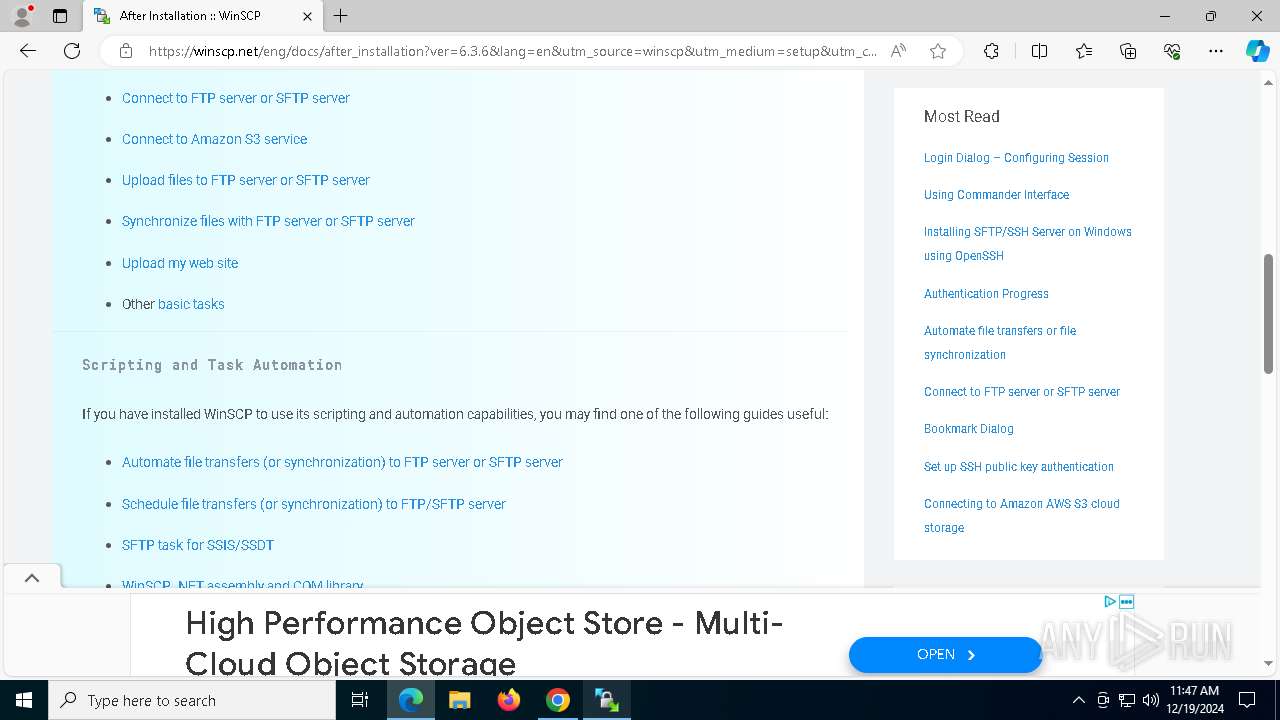Viewport: 1280px width, 720px height.
Task: Open File Explorer from taskbar
Action: (460, 700)
